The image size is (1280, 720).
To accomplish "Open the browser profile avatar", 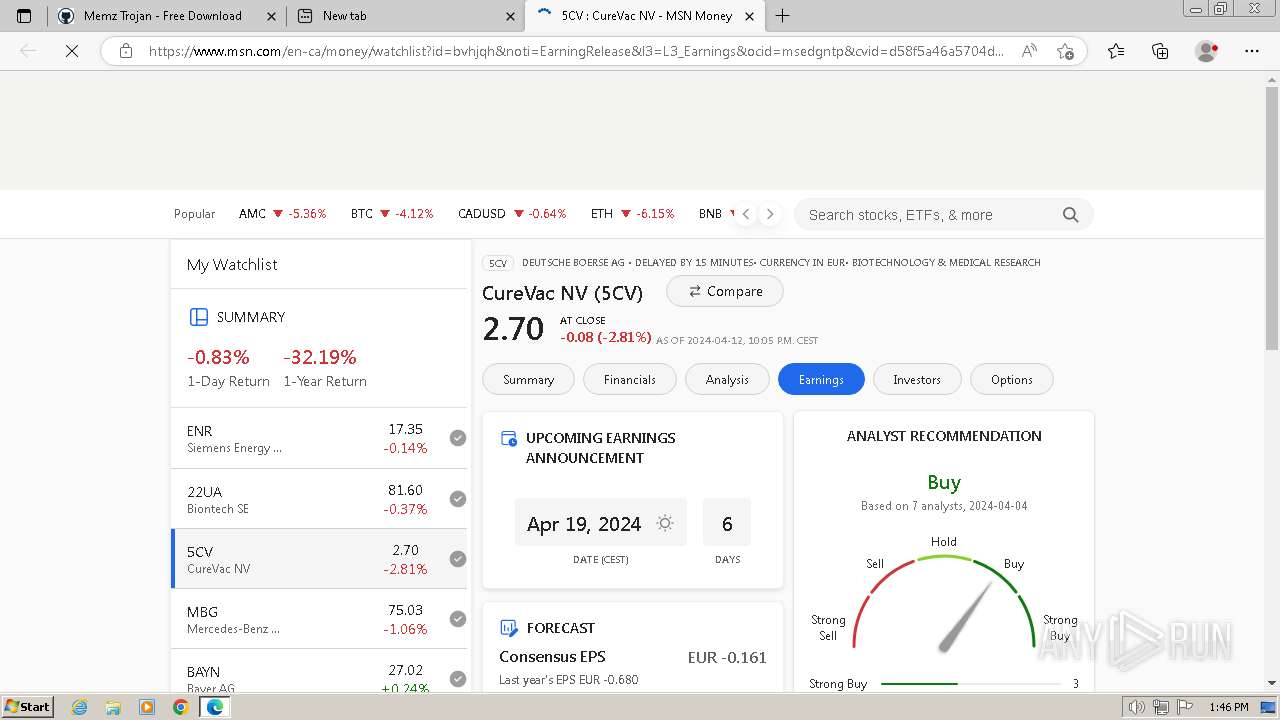I will (x=1207, y=51).
